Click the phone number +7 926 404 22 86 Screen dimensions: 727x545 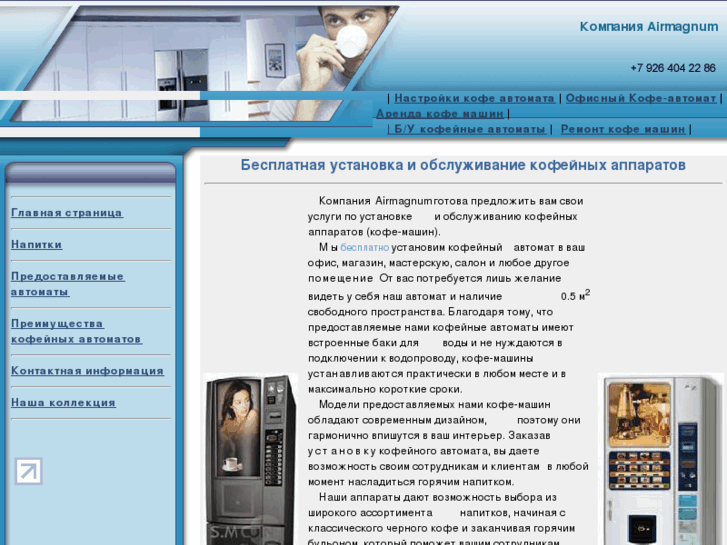(x=673, y=68)
